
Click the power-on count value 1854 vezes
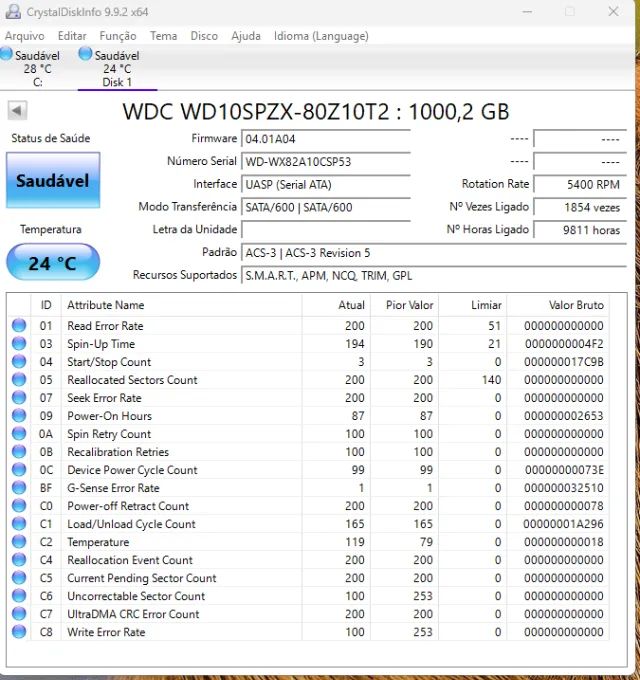point(580,207)
